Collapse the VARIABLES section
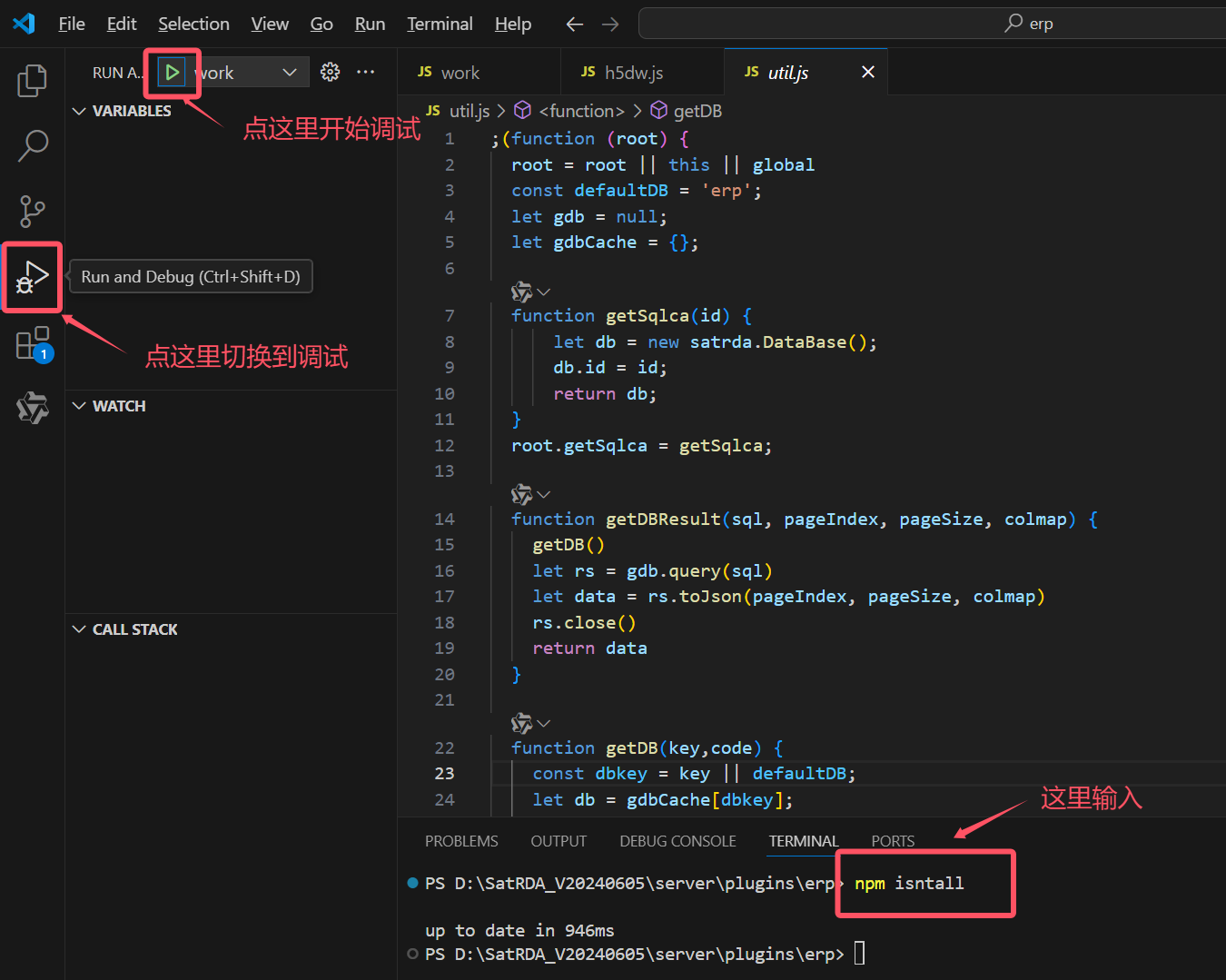Image resolution: width=1226 pixels, height=980 pixels. click(x=79, y=111)
